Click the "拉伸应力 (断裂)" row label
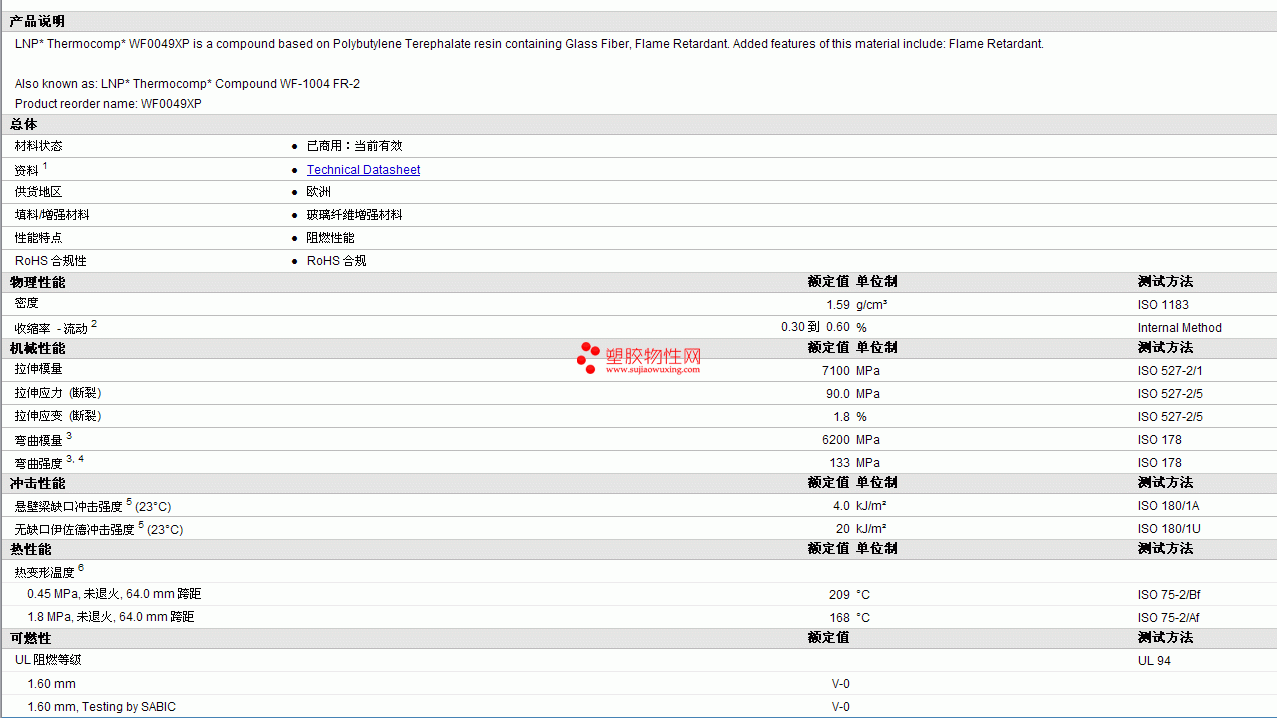This screenshot has width=1277, height=718. 58,393
